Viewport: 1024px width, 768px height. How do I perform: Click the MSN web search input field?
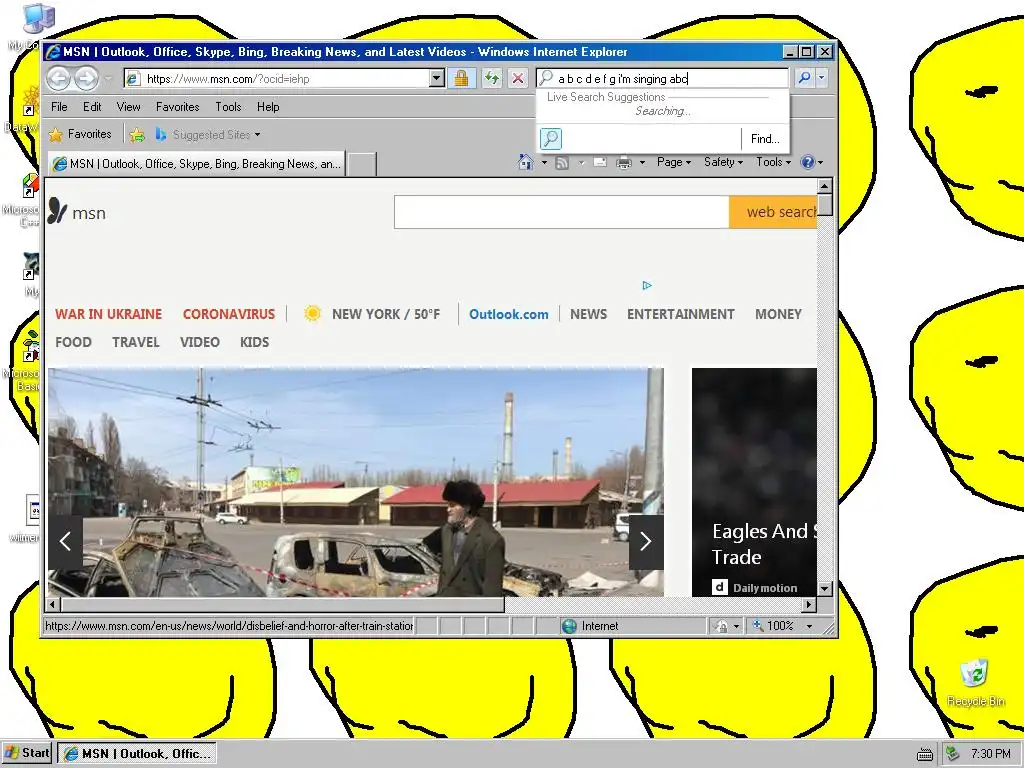pyautogui.click(x=562, y=212)
